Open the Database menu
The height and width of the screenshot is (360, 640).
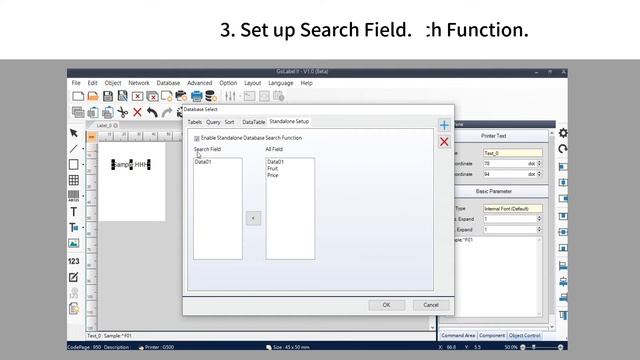168,83
